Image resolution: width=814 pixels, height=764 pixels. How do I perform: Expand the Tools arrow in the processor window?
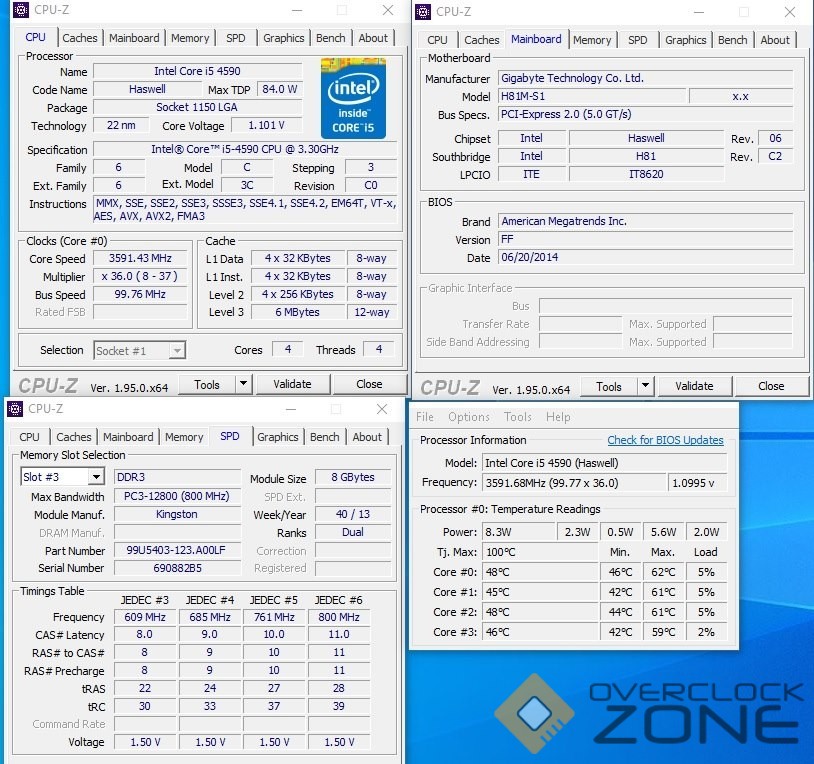point(243,384)
